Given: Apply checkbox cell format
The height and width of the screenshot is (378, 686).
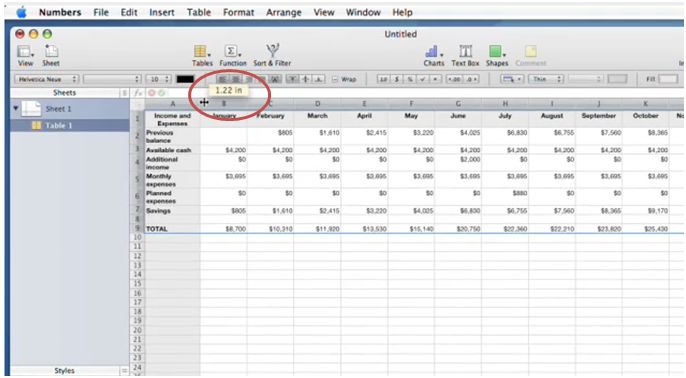Looking at the screenshot, I should point(423,79).
